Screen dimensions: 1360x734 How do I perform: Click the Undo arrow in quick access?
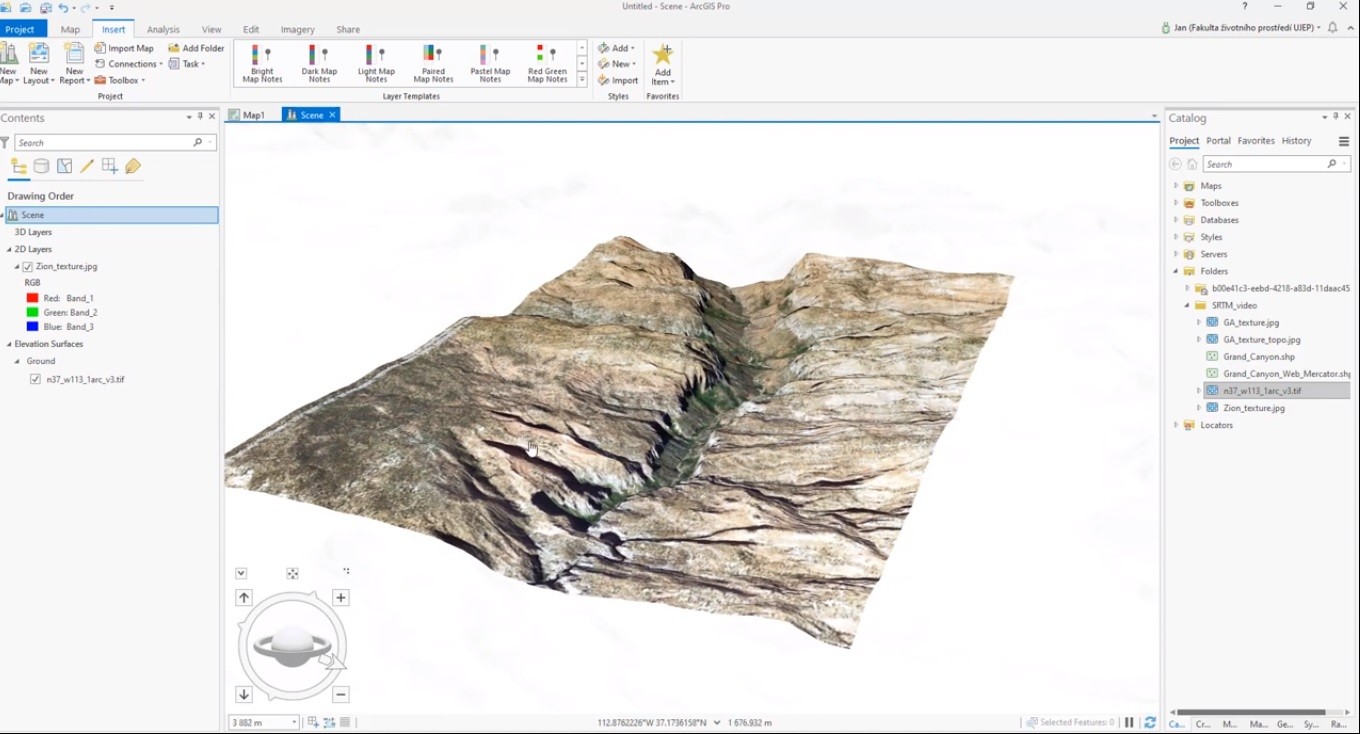[63, 7]
